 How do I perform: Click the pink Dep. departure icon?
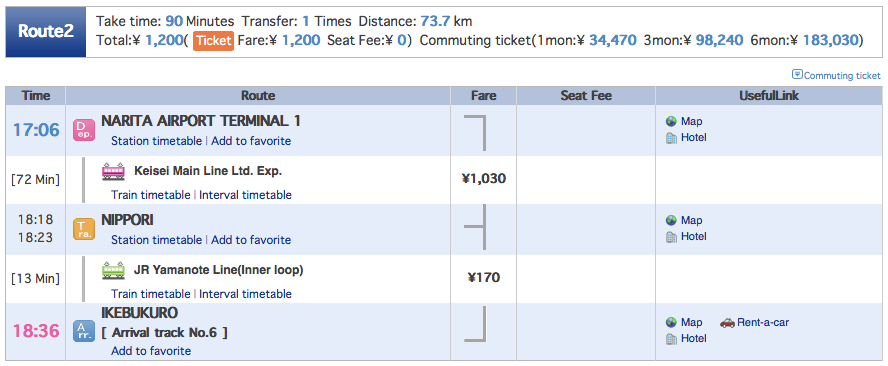pyautogui.click(x=84, y=130)
